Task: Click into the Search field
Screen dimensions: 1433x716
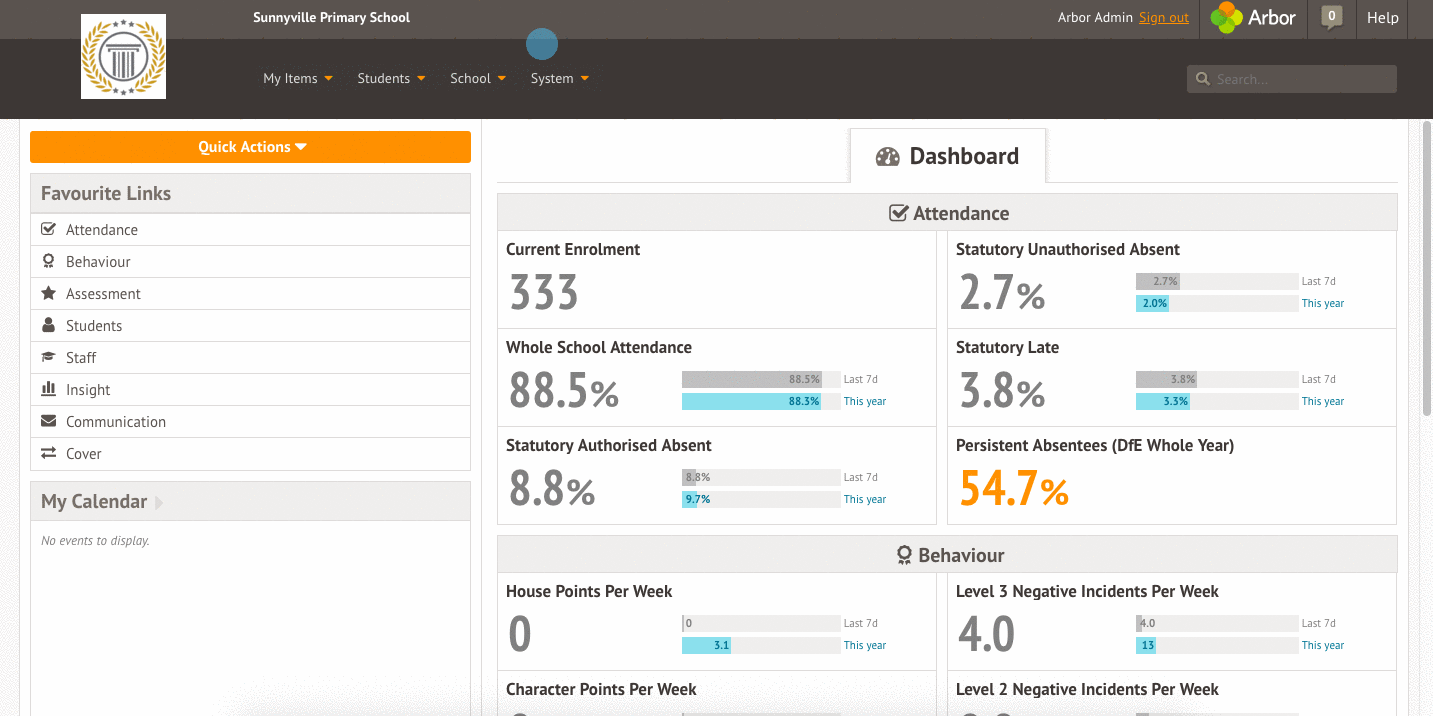Action: (x=1292, y=79)
